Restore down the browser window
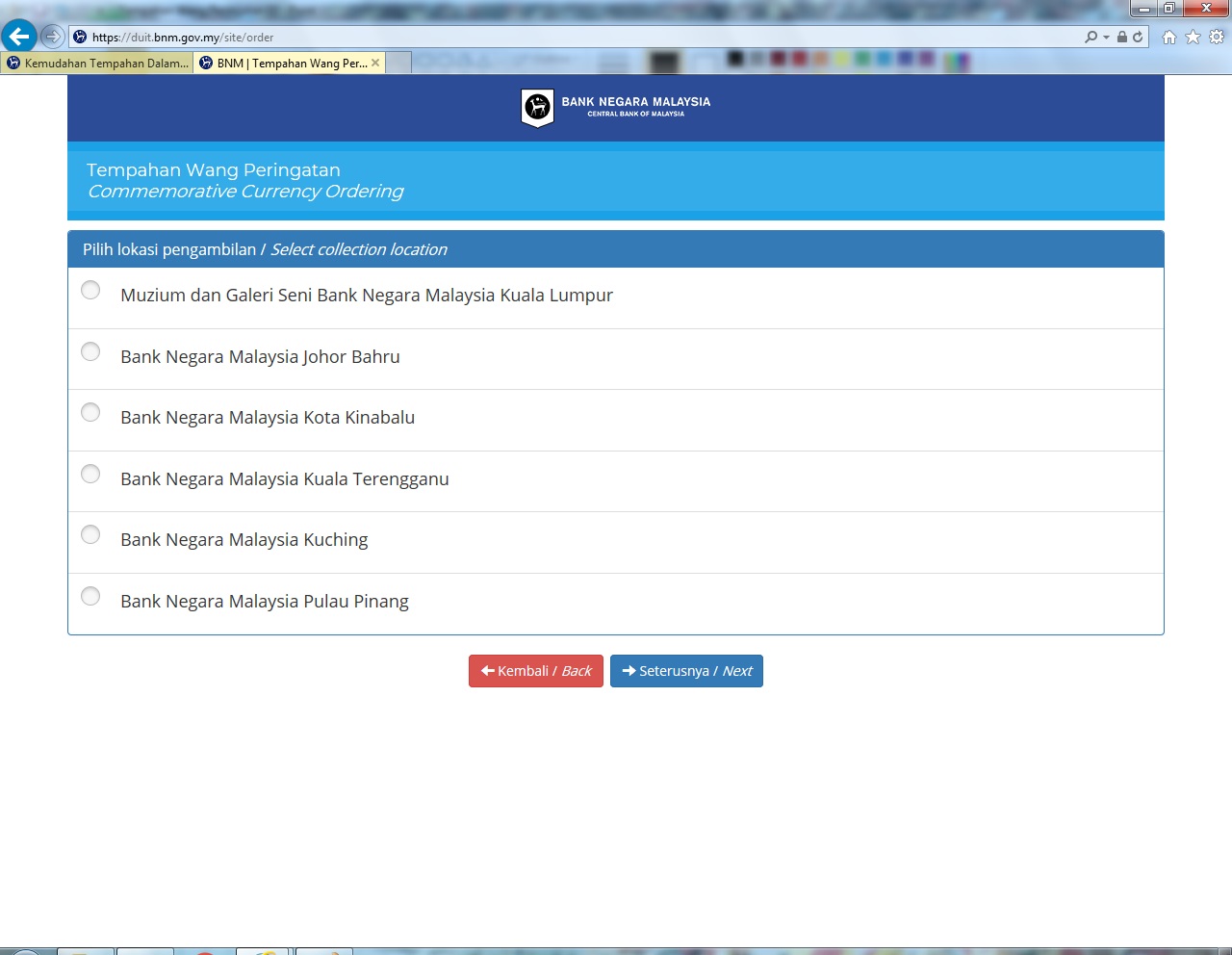 pyautogui.click(x=1168, y=9)
